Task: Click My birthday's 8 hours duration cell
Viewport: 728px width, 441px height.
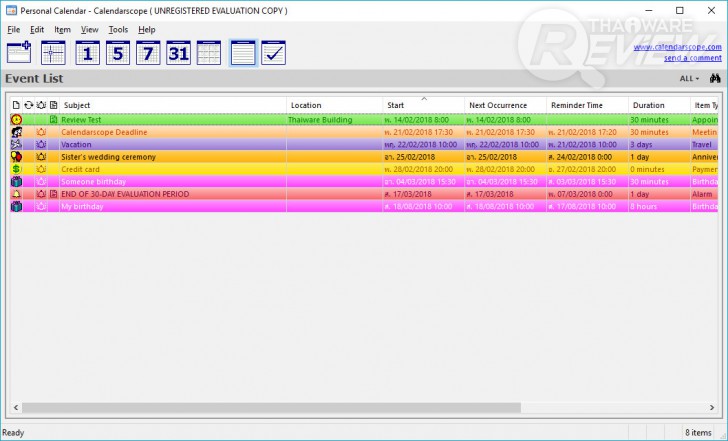Action: click(x=660, y=207)
